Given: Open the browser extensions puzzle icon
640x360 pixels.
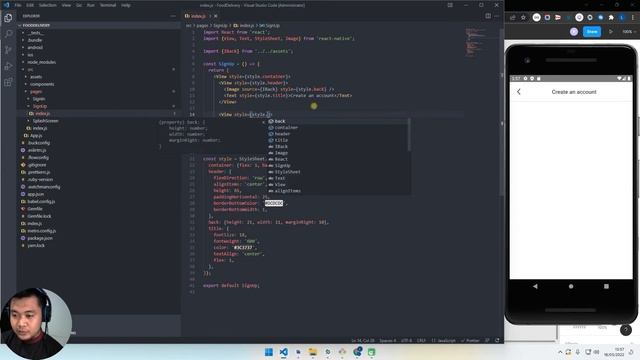Looking at the screenshot, I should [611, 18].
